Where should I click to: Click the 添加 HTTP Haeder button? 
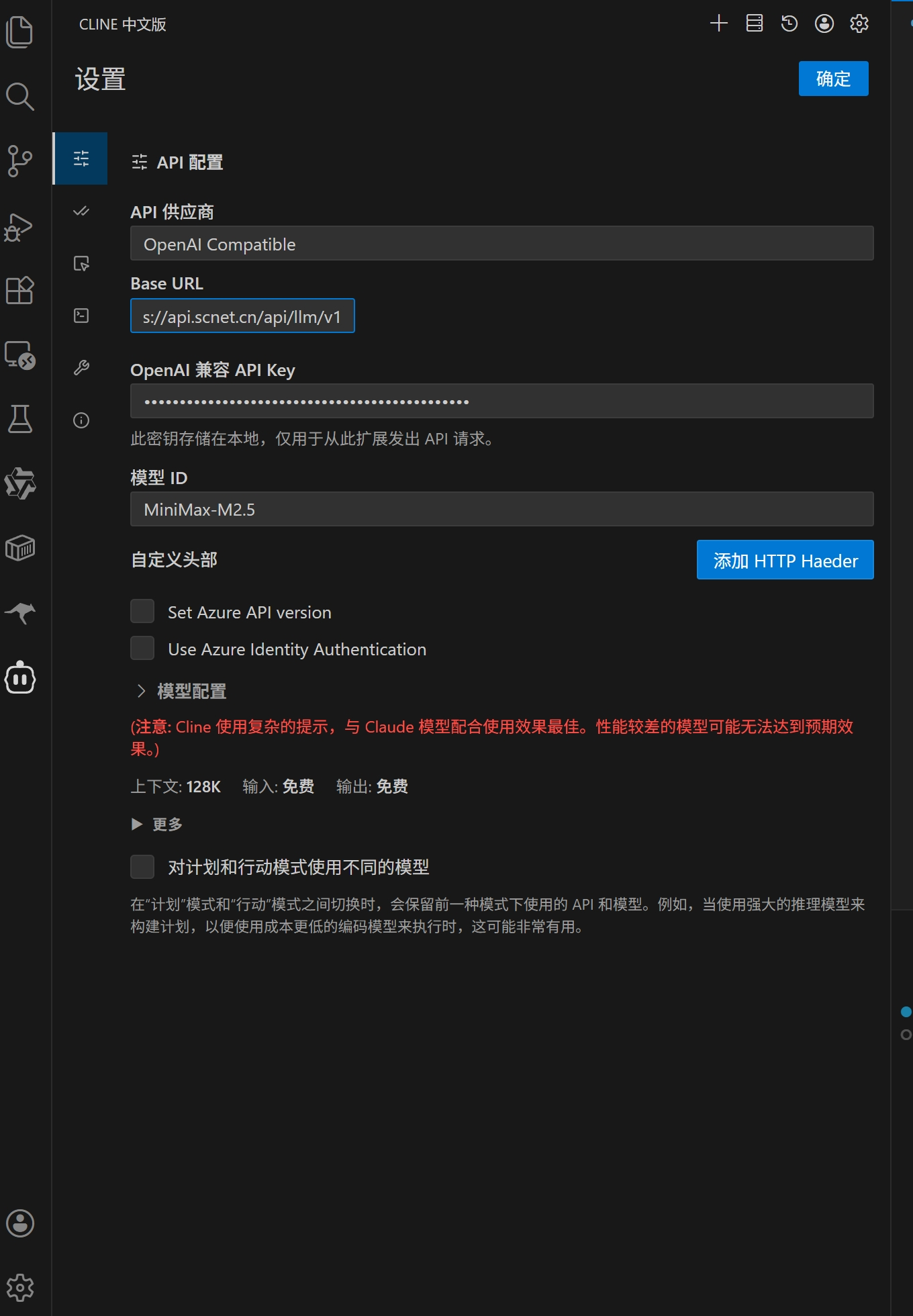click(x=785, y=560)
